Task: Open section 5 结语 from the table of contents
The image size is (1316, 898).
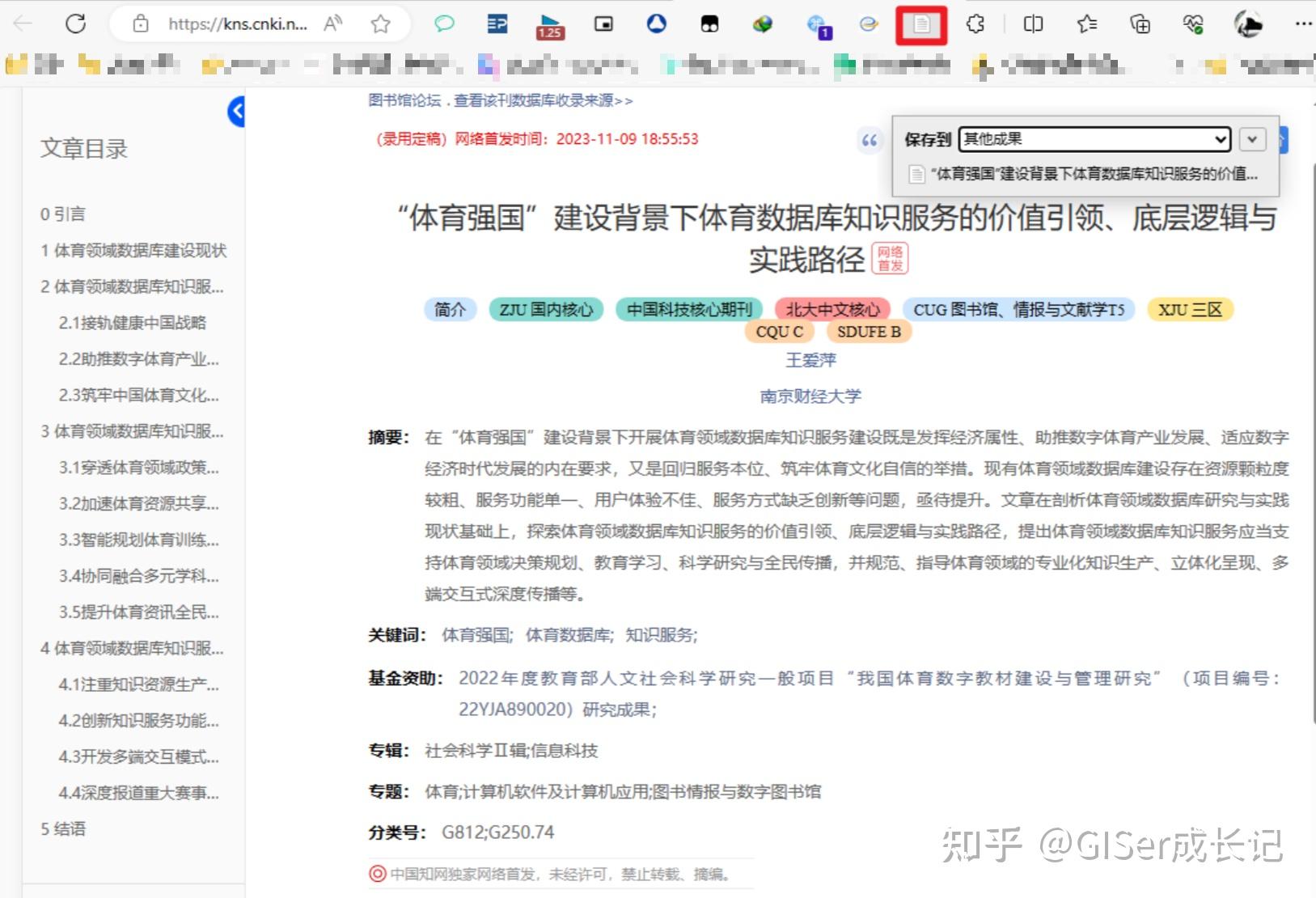Action: click(x=63, y=828)
